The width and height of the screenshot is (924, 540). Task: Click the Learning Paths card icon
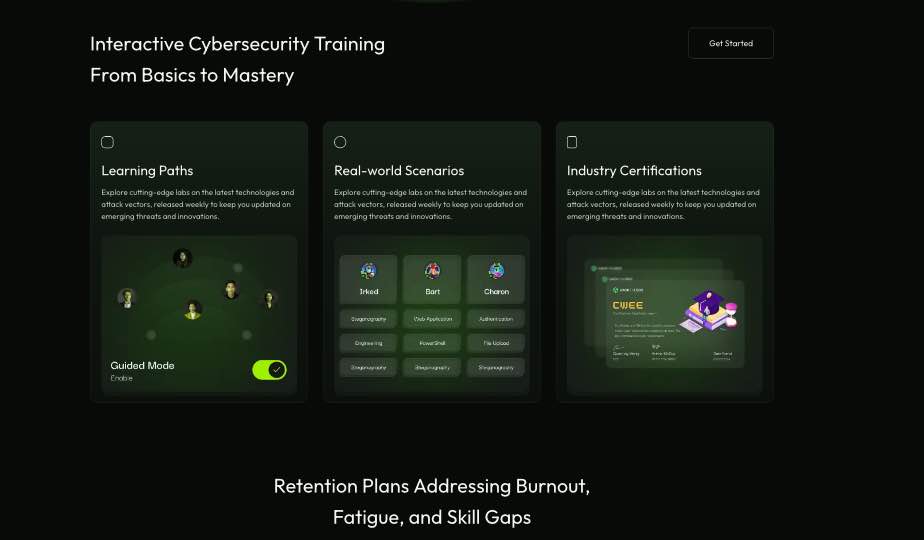(x=107, y=142)
